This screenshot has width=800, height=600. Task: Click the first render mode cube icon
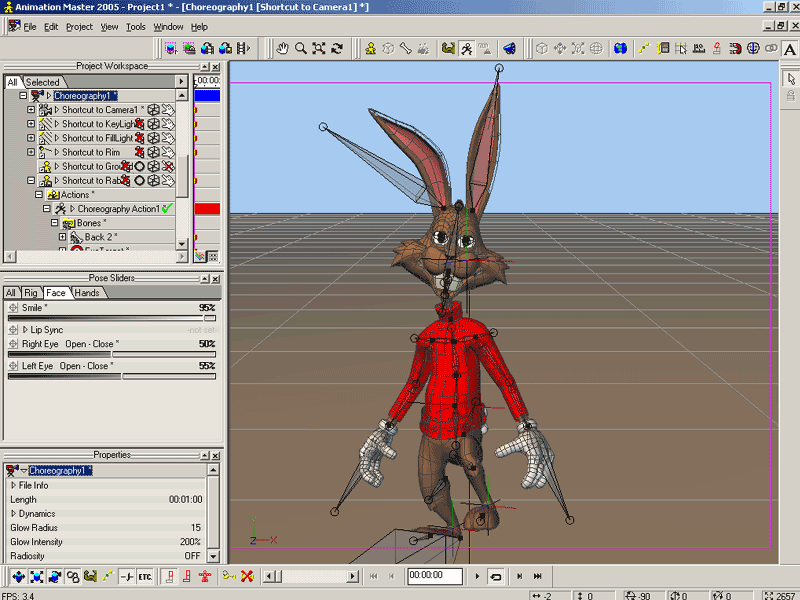click(171, 48)
